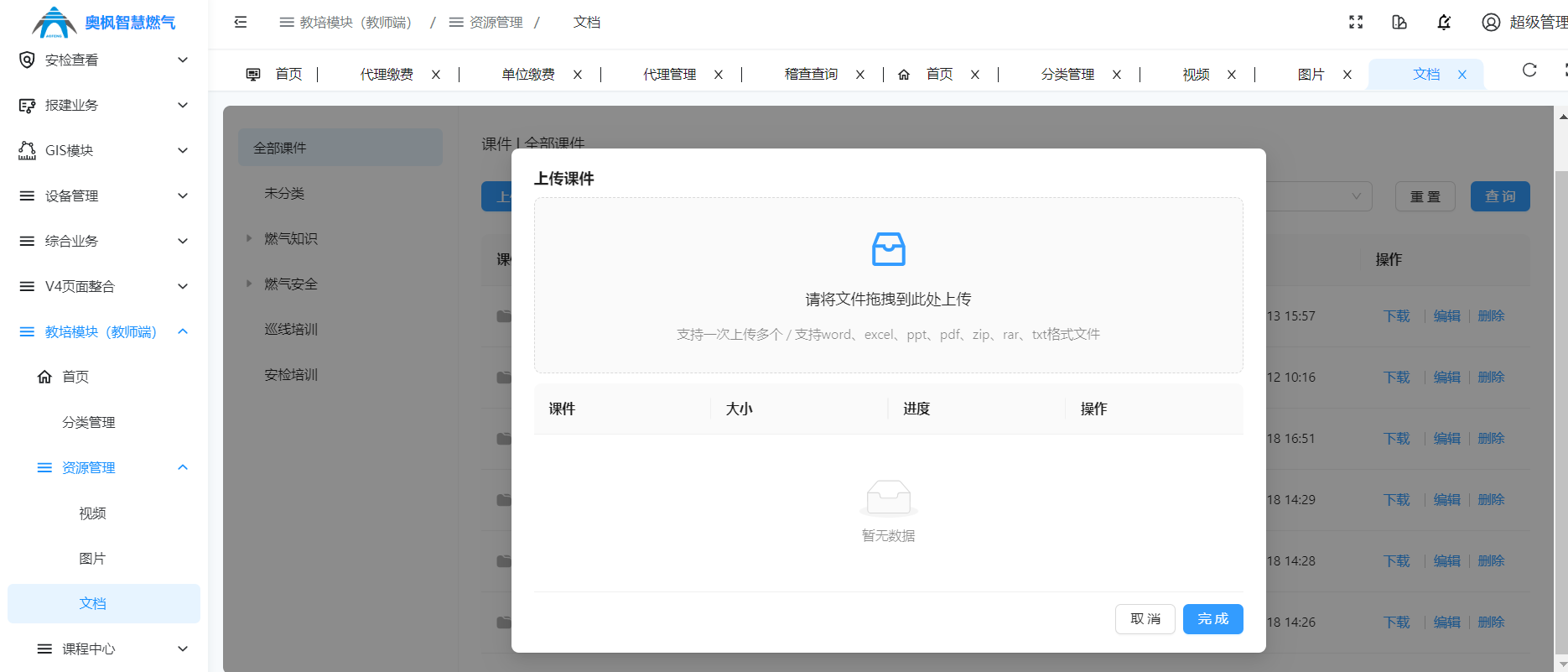Click the 查询 button
The image size is (1568, 672).
tap(1500, 196)
